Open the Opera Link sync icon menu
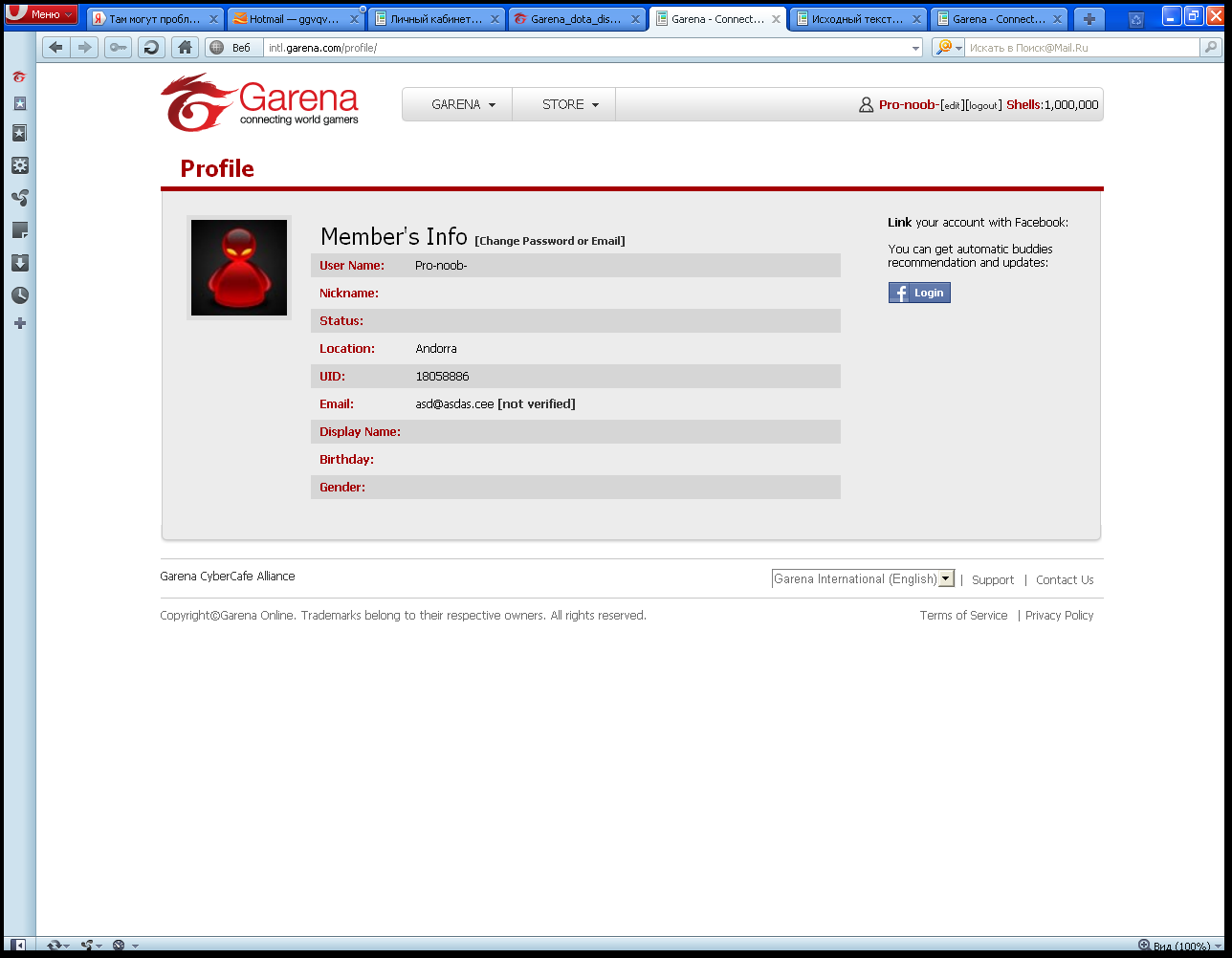The image size is (1232, 958). 57,946
